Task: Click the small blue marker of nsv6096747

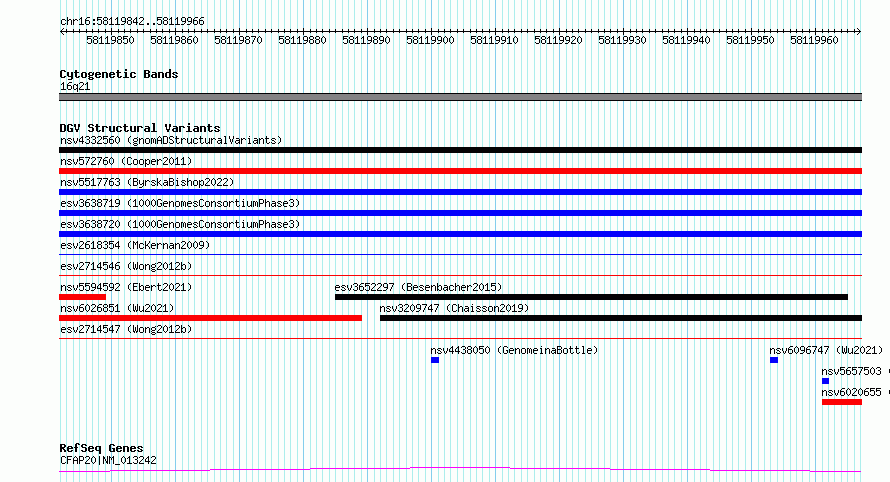Action: click(774, 360)
